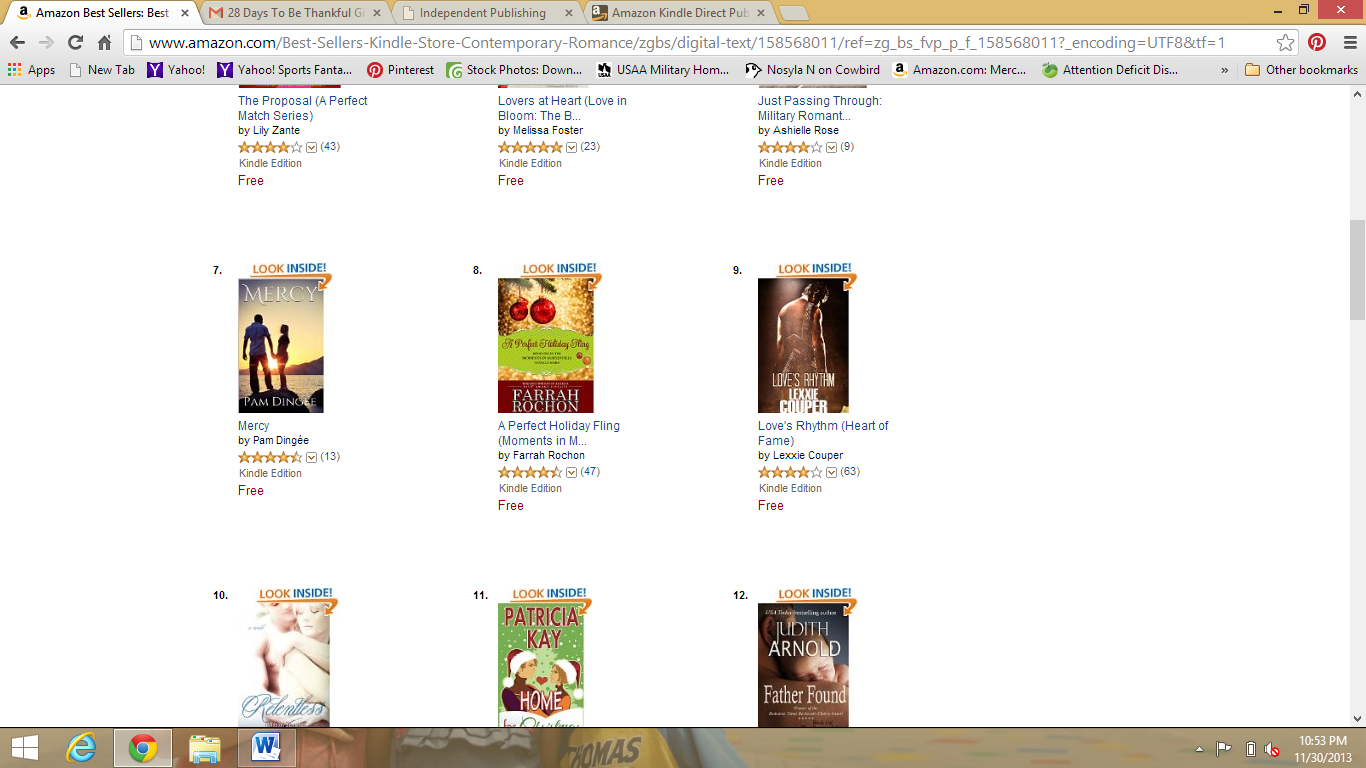Bookmark this page with the star icon

(x=1286, y=42)
